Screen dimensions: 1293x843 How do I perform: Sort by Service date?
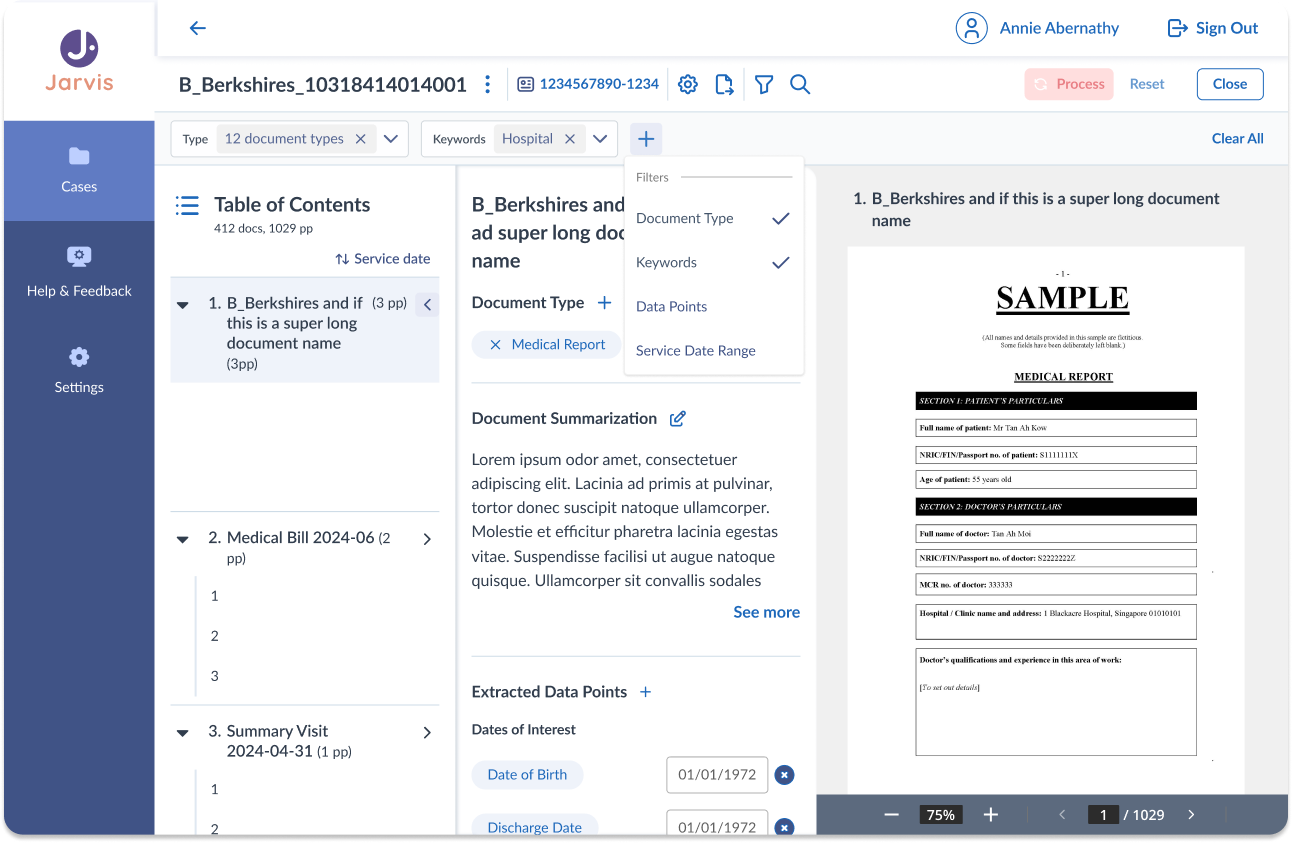point(383,259)
